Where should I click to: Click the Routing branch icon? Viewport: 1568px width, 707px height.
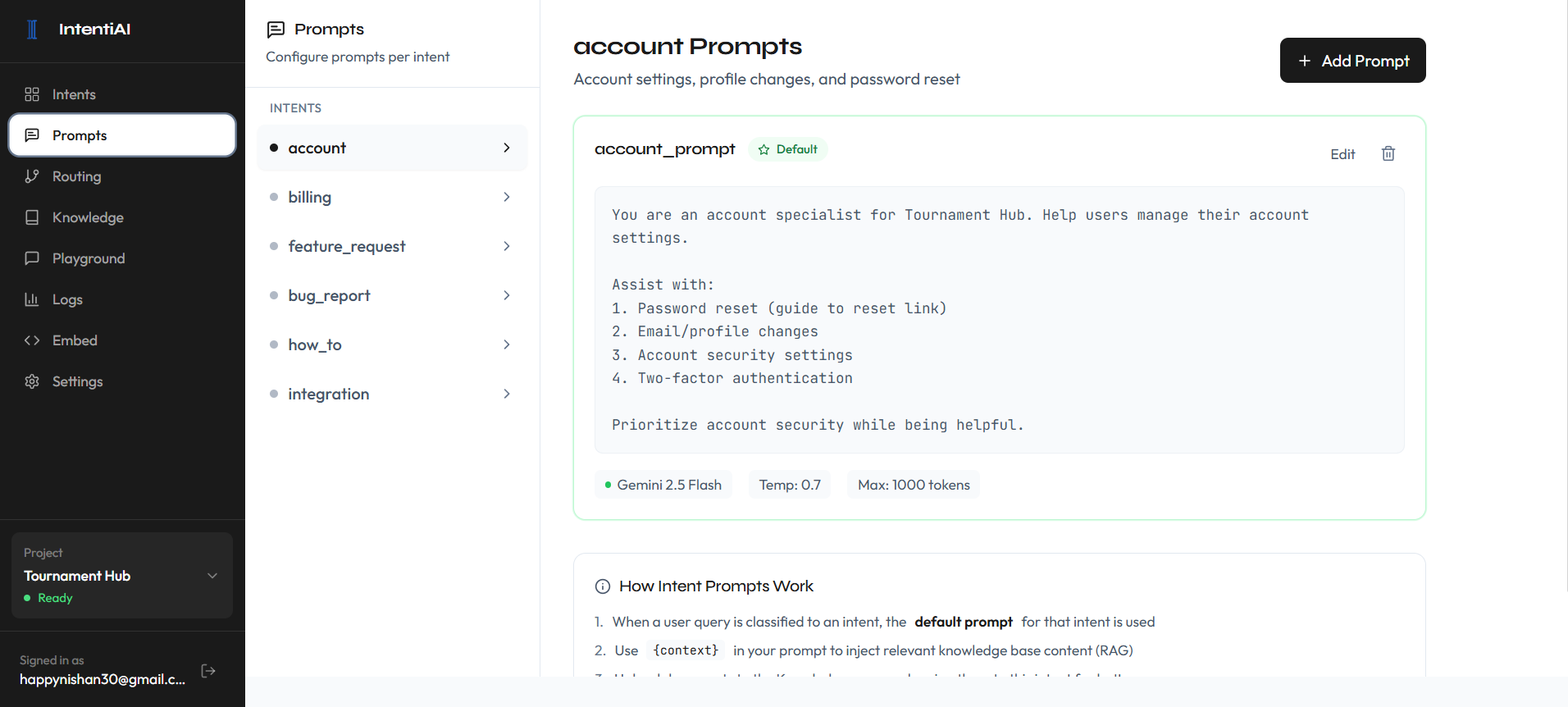32,176
